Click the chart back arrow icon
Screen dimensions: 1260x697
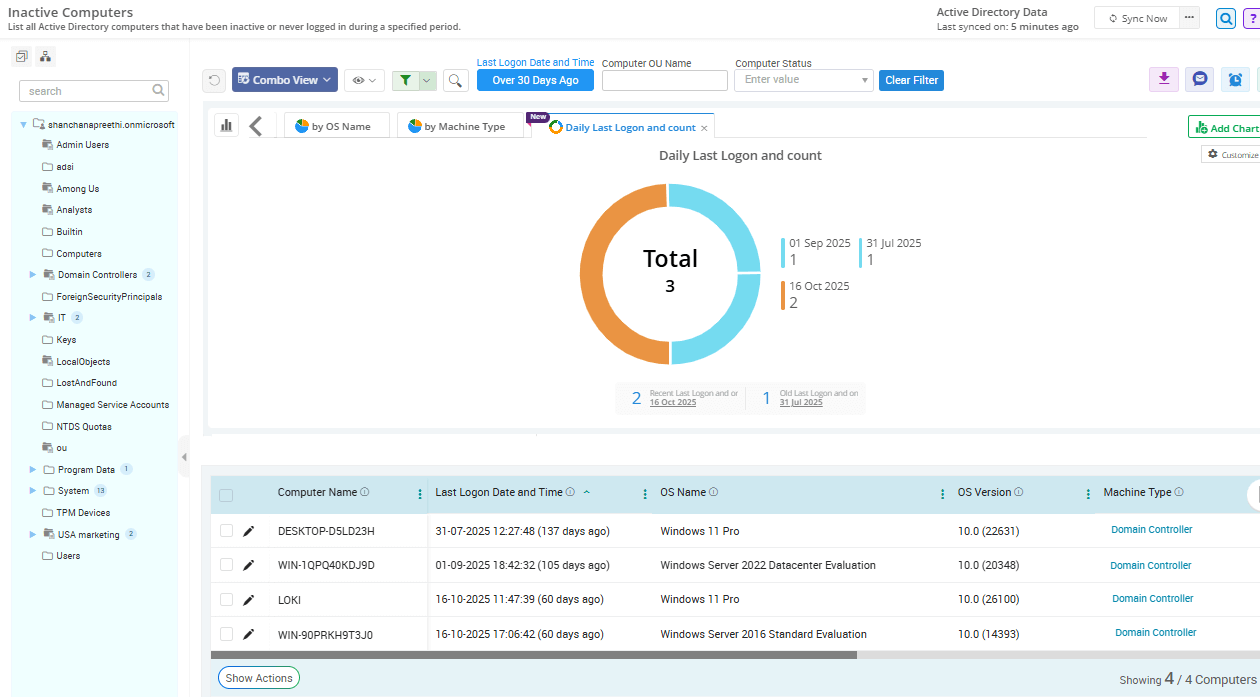pos(256,126)
